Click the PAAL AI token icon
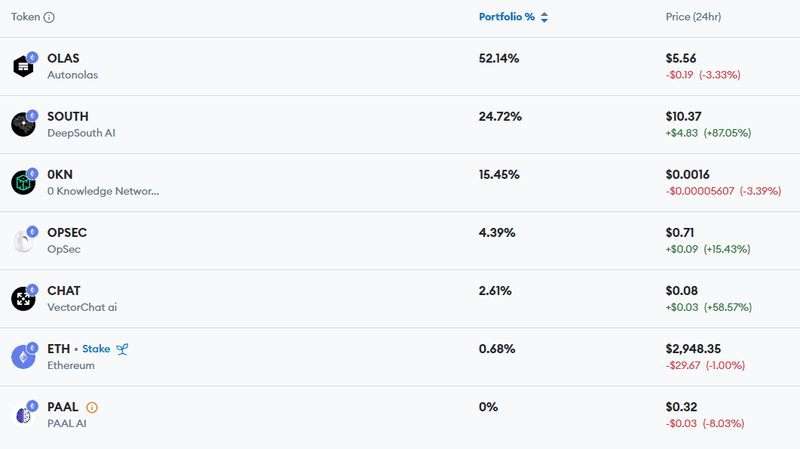The image size is (800, 449). (23, 414)
